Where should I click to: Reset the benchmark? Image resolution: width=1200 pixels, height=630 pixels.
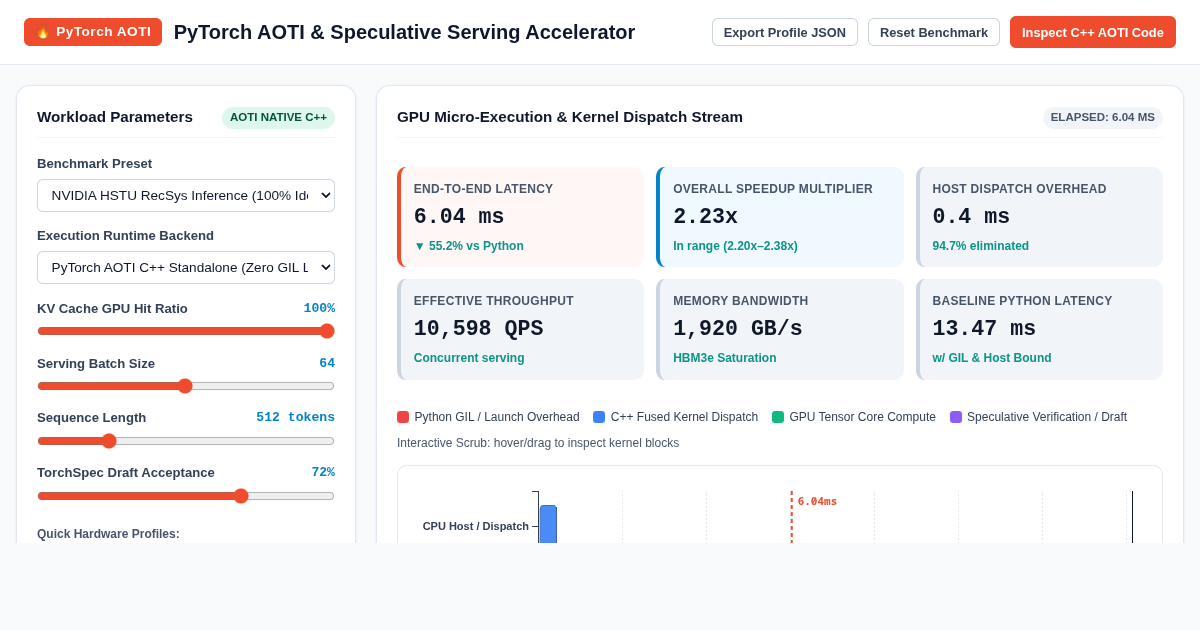934,32
